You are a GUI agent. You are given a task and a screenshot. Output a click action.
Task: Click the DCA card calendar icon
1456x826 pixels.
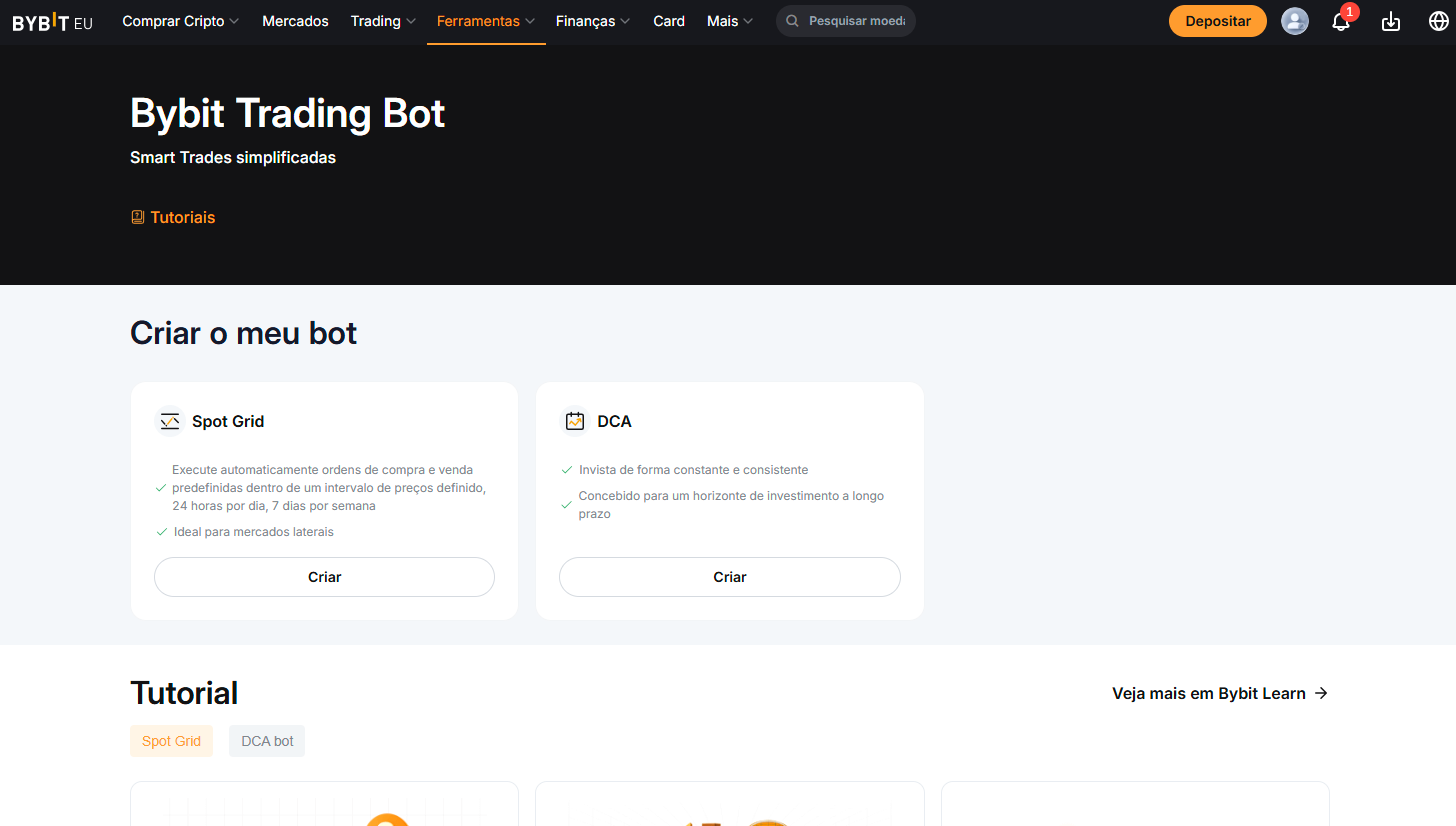coord(574,421)
